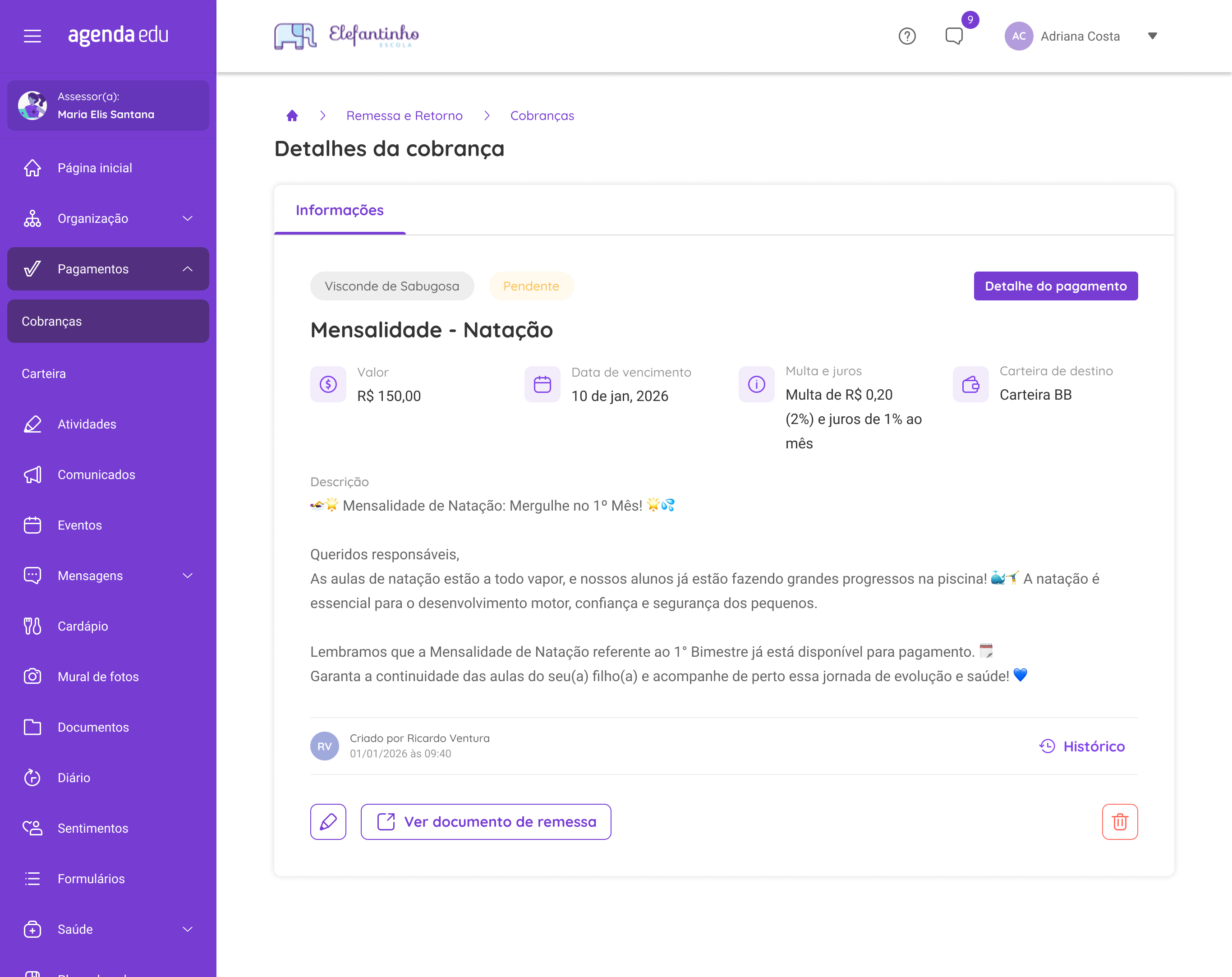1232x977 pixels.
Task: Expand the Organização chevron
Action: coord(188,218)
